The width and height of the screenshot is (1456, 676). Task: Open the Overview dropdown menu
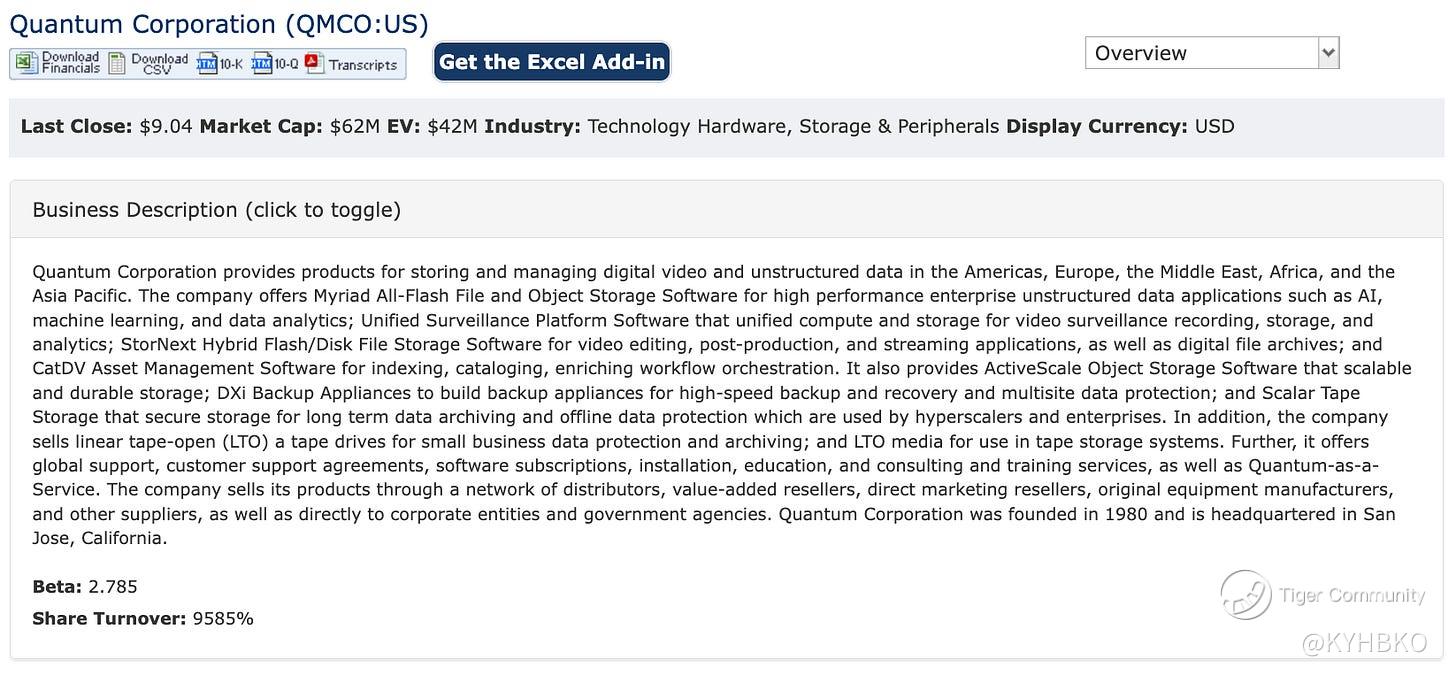pyautogui.click(x=1211, y=53)
